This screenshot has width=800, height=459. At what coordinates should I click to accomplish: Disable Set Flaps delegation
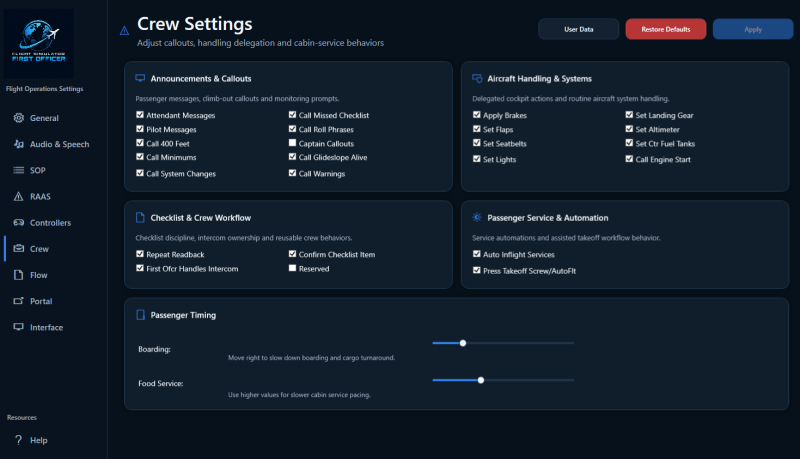pos(477,129)
